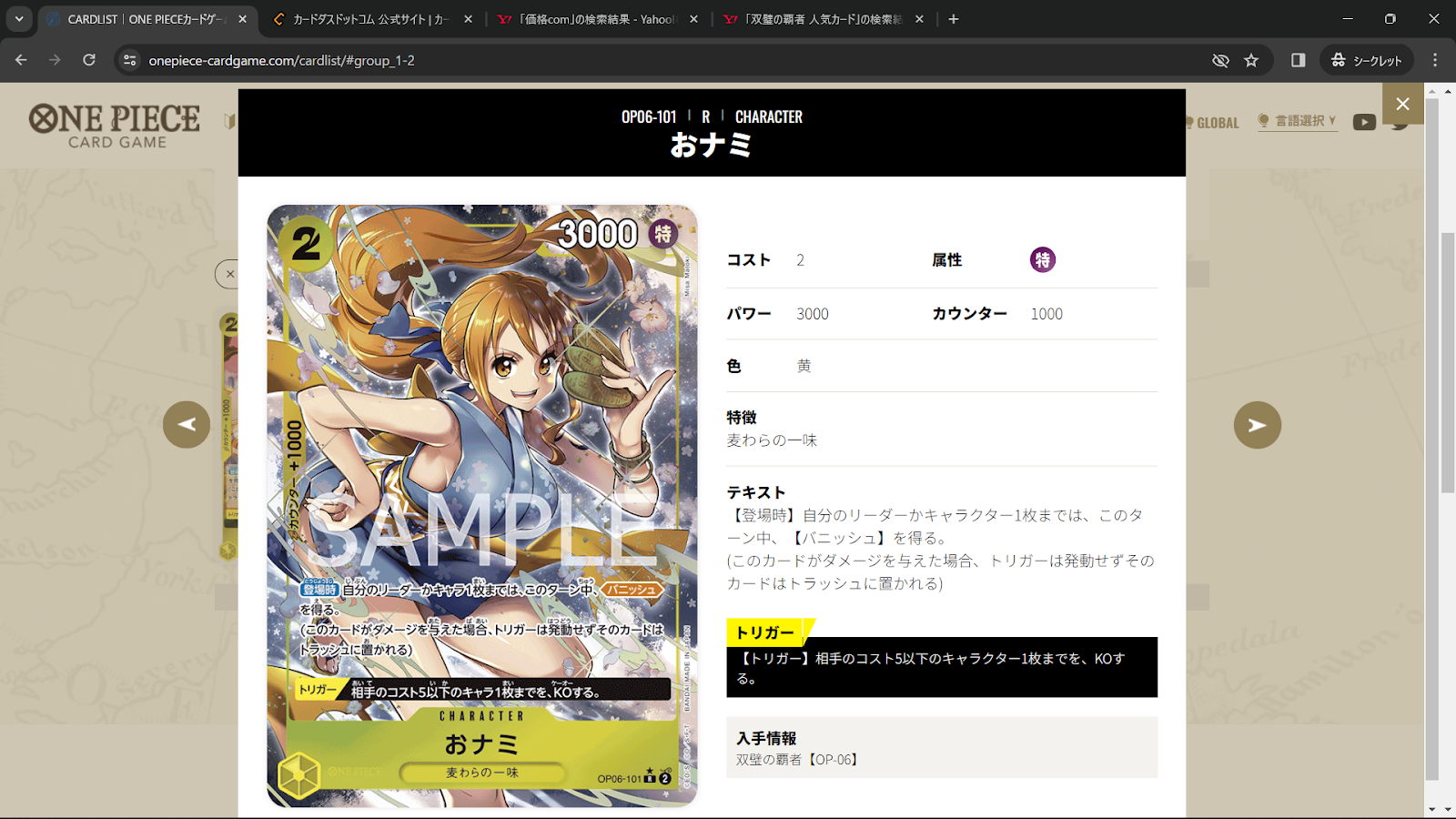Switch to the 双璧の覇者 人気カード search tab

(822, 19)
